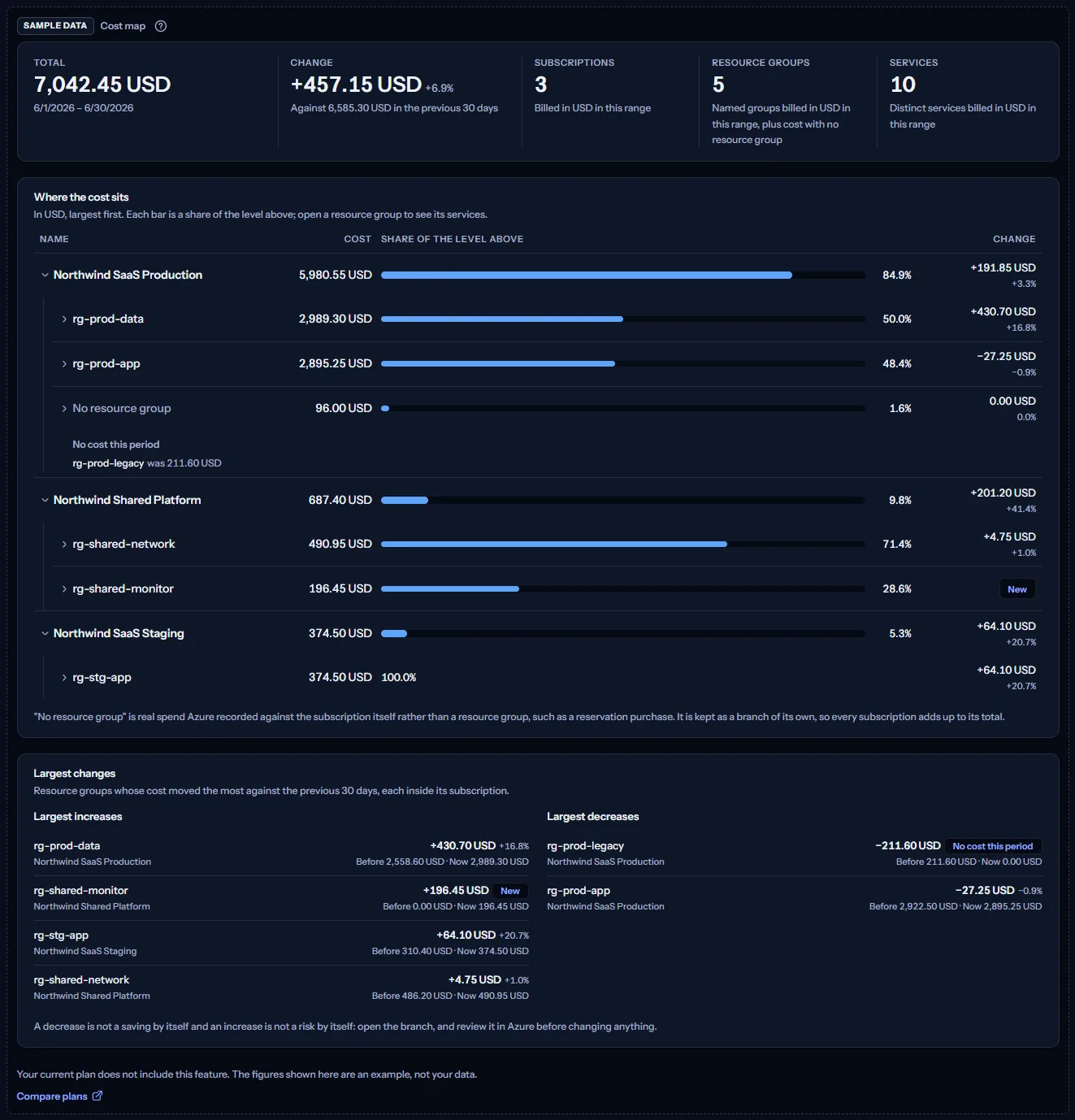Image resolution: width=1075 pixels, height=1120 pixels.
Task: Click the rg-shared-monitor share bar
Action: 622,589
